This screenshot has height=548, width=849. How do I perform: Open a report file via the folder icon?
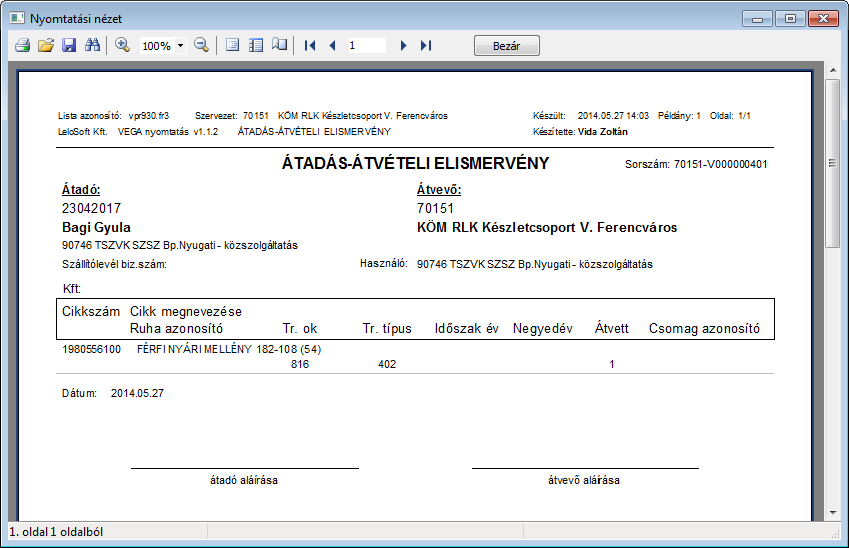(46, 45)
